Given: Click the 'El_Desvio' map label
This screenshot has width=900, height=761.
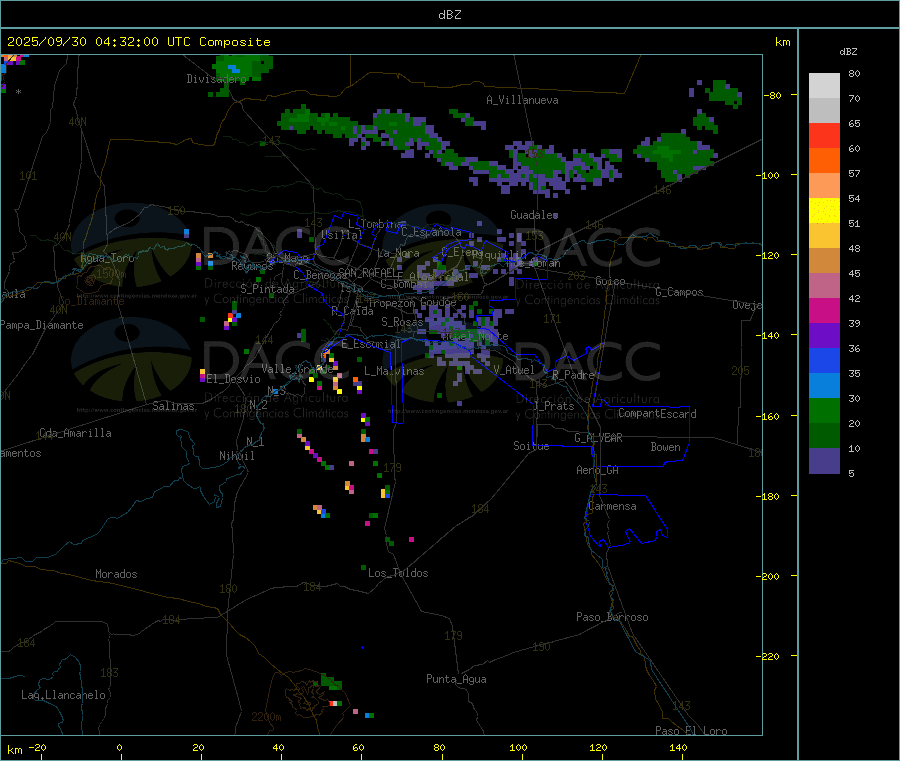Looking at the screenshot, I should [x=233, y=379].
